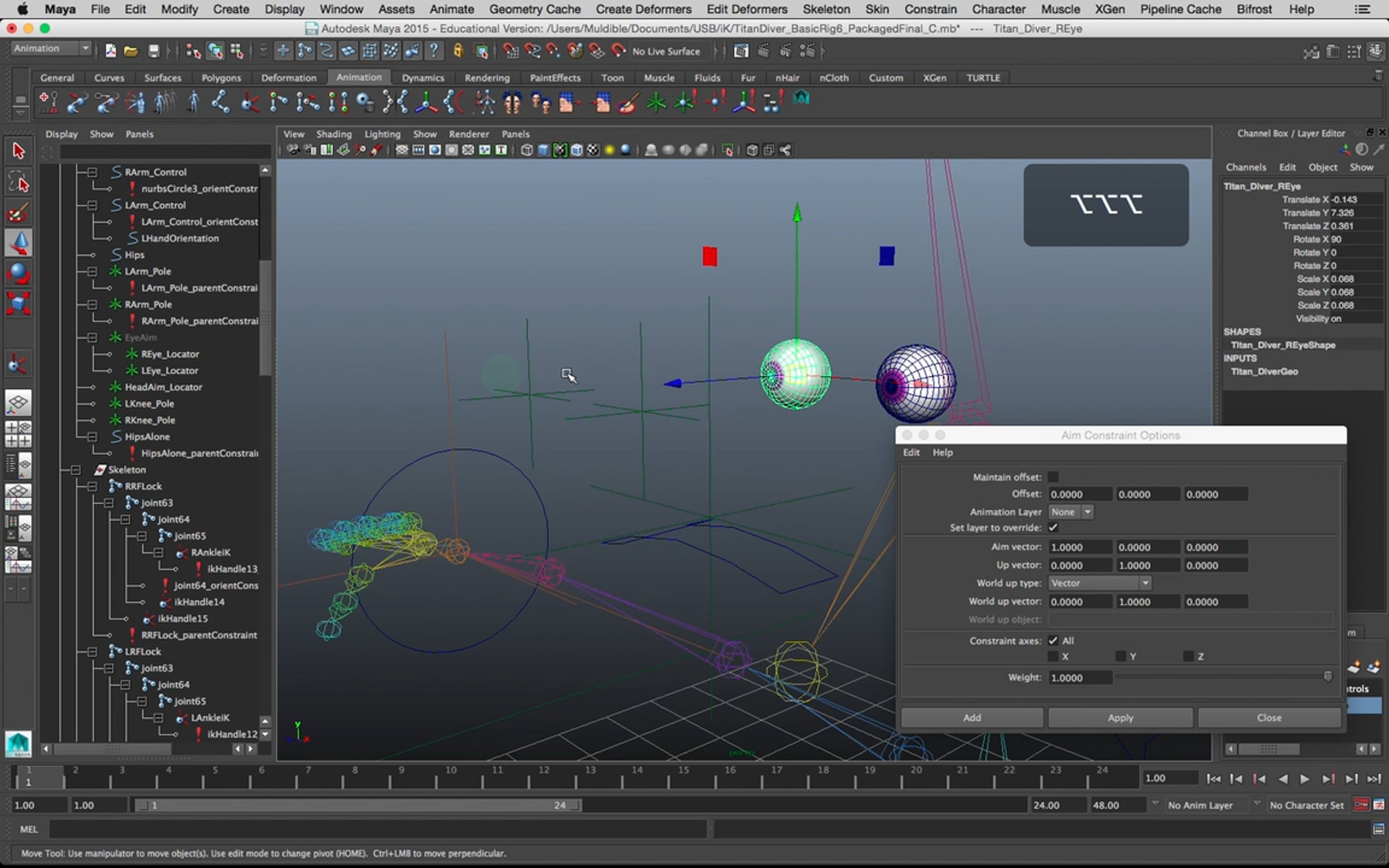Image resolution: width=1389 pixels, height=868 pixels.
Task: Collapse the Skeleton node in outliner
Action: tap(76, 470)
